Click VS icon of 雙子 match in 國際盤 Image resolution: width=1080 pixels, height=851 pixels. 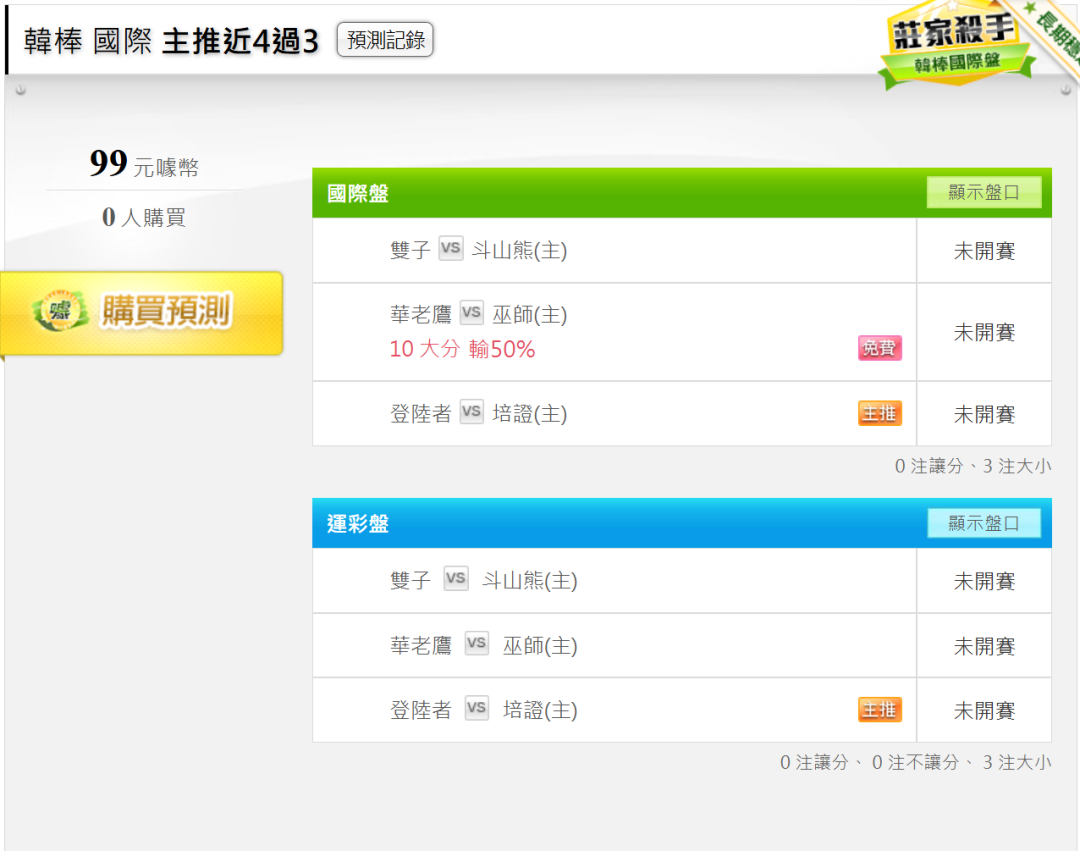click(x=451, y=248)
